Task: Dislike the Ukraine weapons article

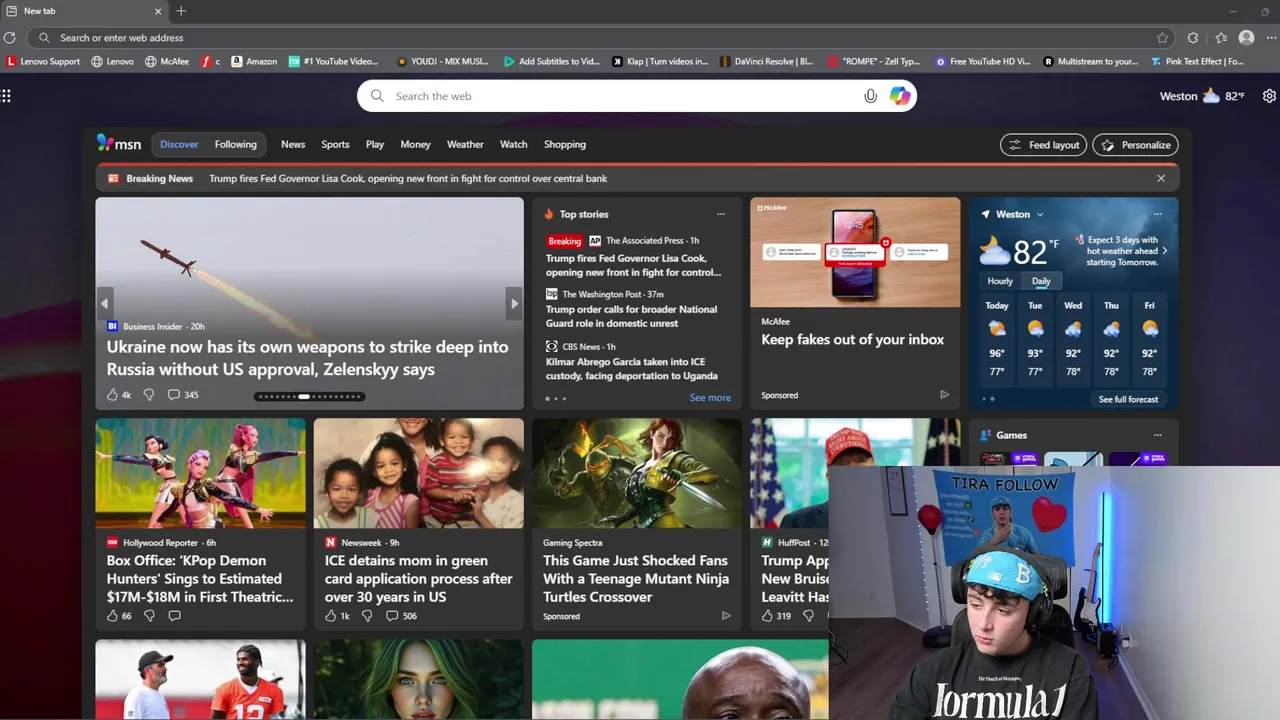Action: (x=149, y=395)
